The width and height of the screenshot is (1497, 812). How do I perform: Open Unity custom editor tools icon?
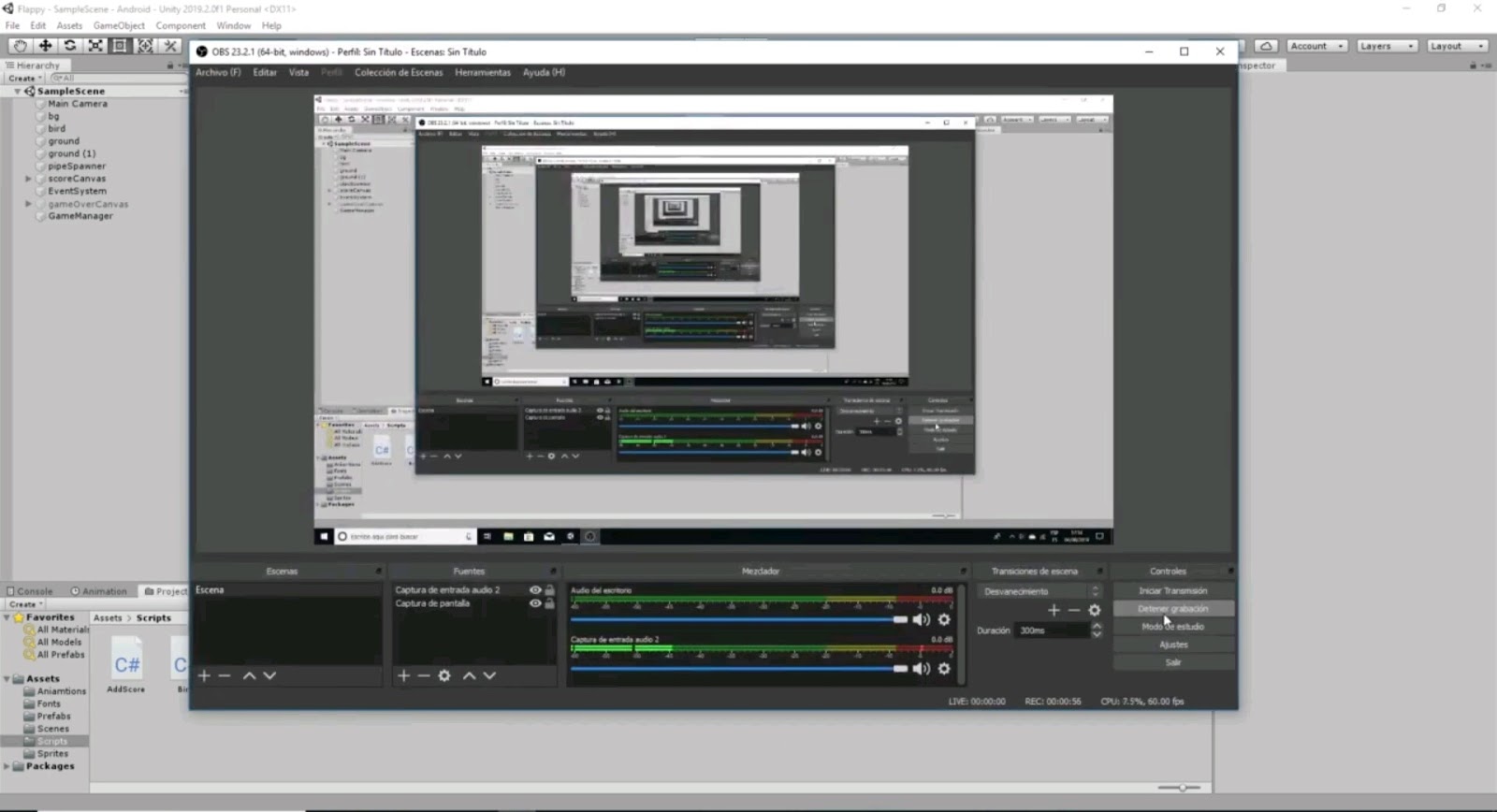click(x=170, y=46)
